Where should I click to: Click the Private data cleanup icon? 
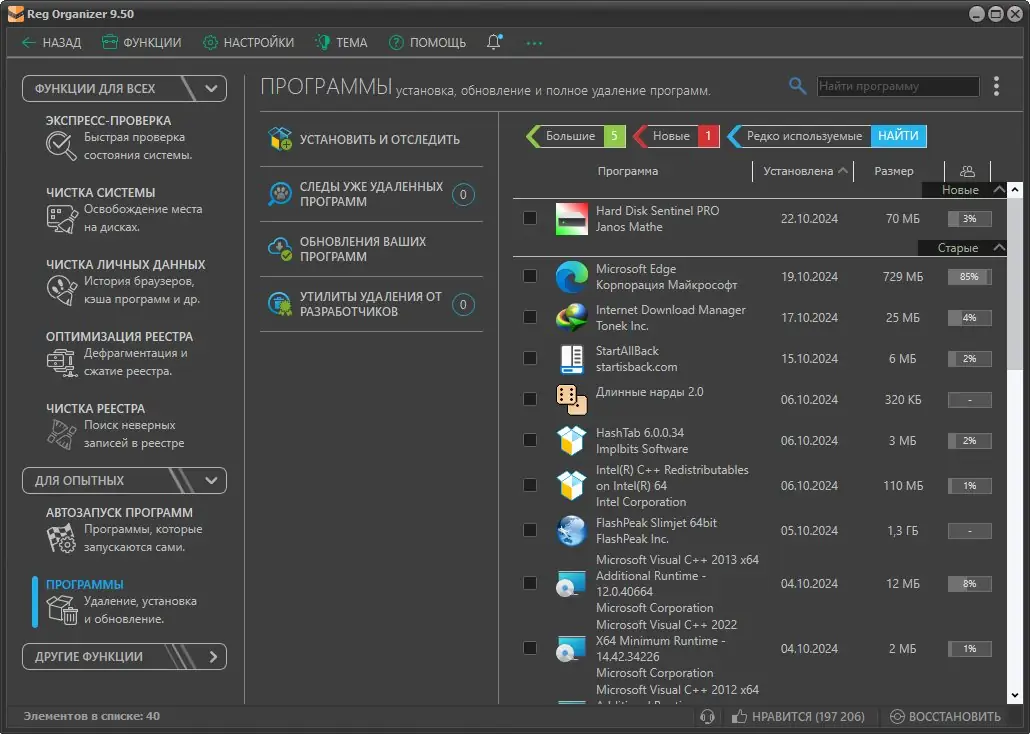pyautogui.click(x=61, y=290)
